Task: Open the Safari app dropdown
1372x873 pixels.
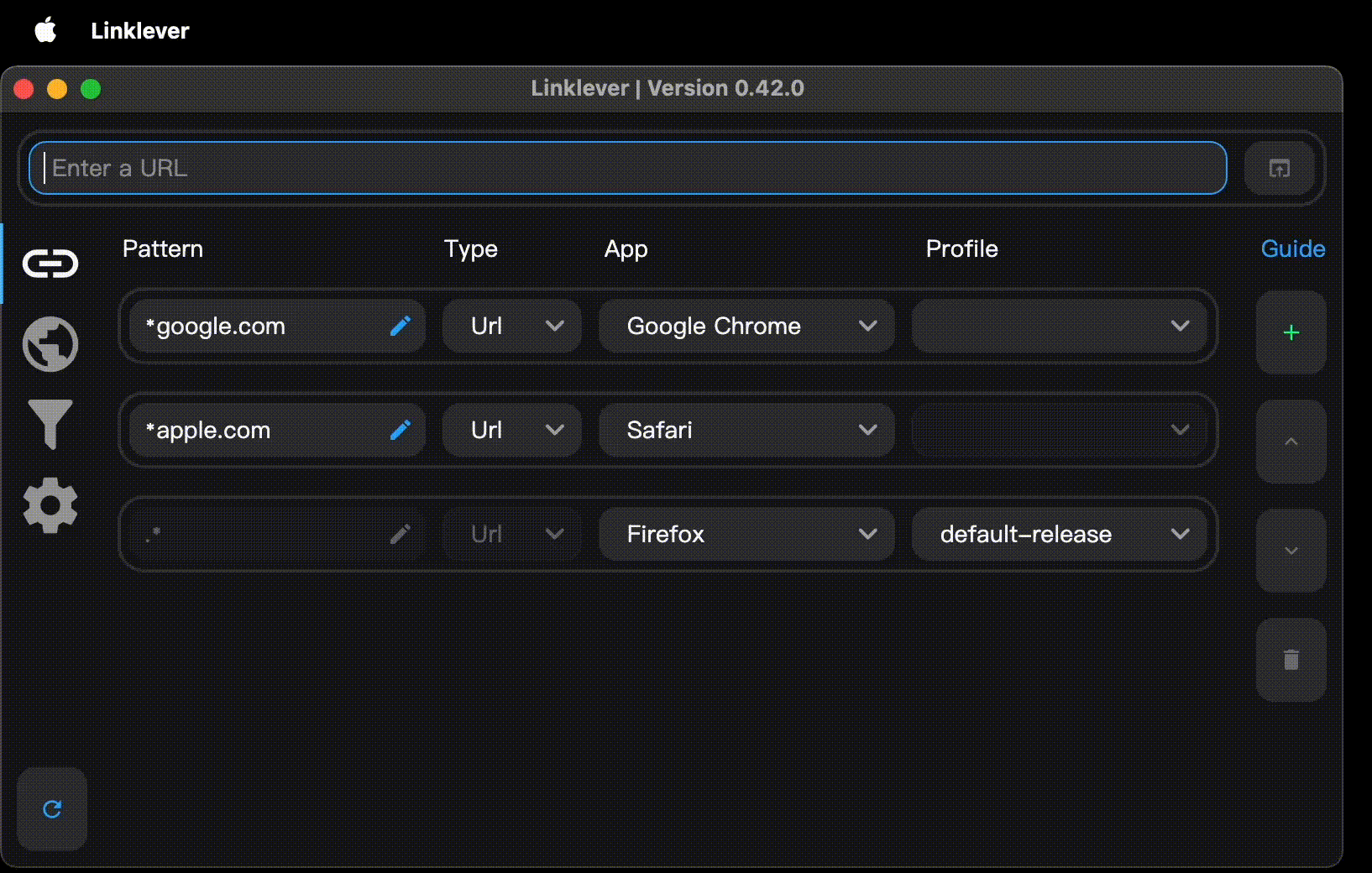Action: coord(746,430)
